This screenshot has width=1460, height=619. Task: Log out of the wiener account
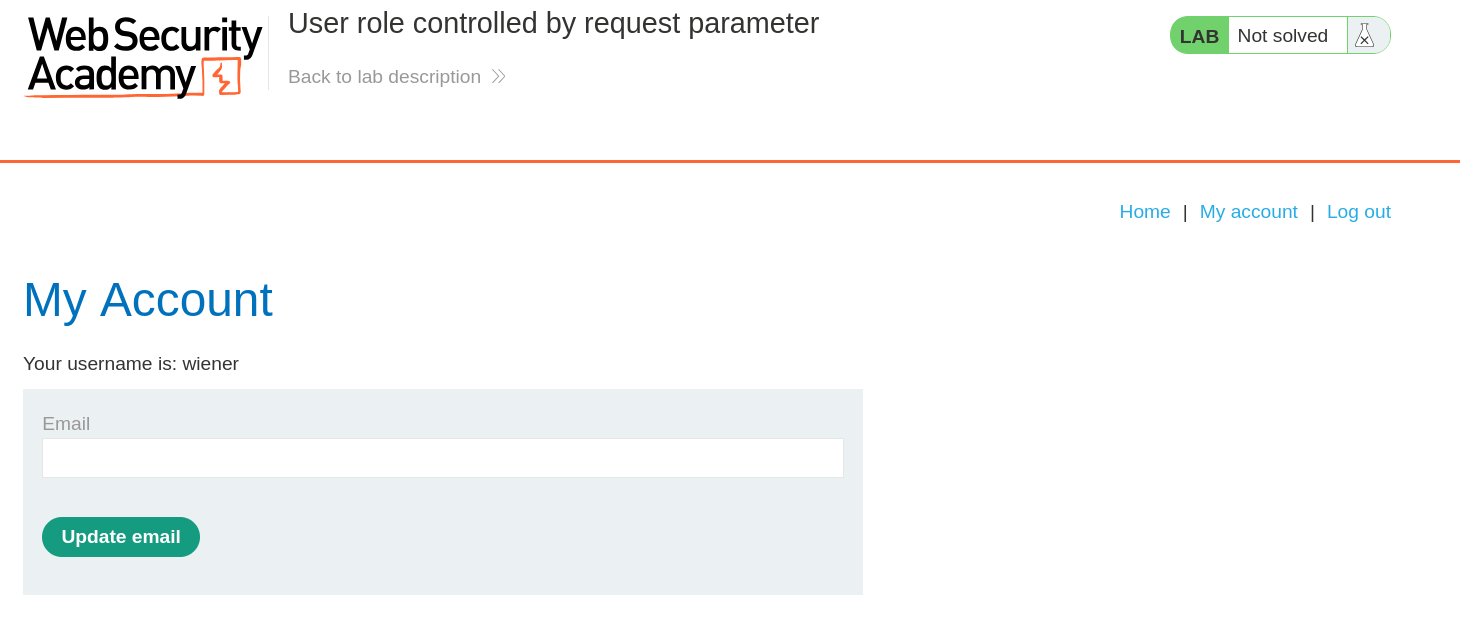tap(1358, 211)
